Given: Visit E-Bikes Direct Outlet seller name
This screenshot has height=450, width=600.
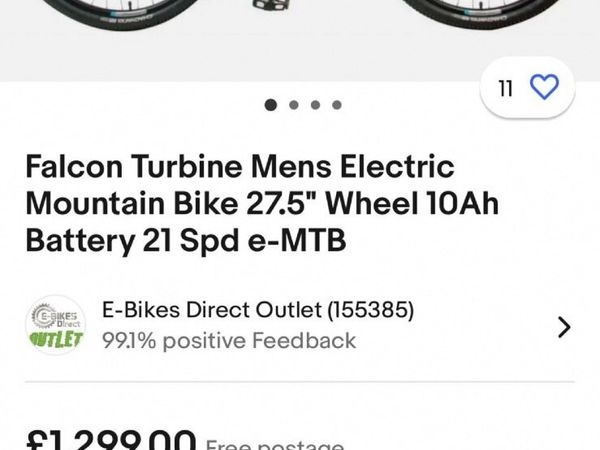Looking at the screenshot, I should [216, 311].
